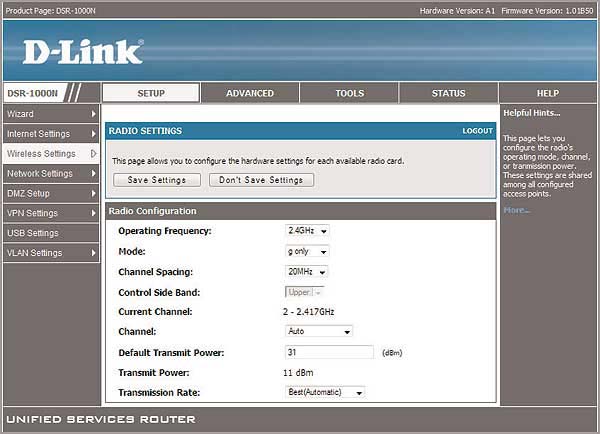Click the Default Transmit Power field
Screen dimensions: 600x434
[x=329, y=352]
